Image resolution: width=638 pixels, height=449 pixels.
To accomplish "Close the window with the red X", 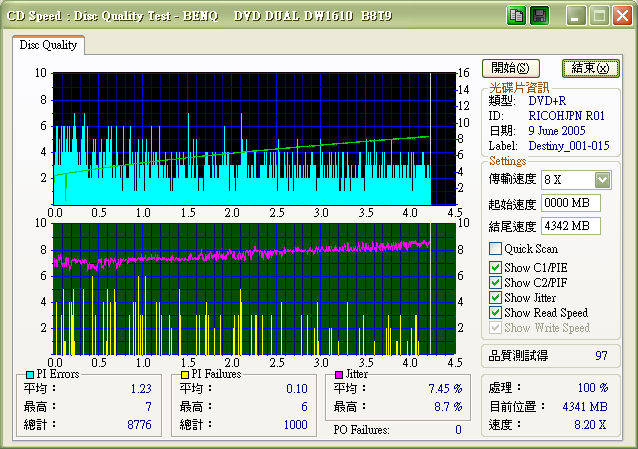I will coord(623,16).
